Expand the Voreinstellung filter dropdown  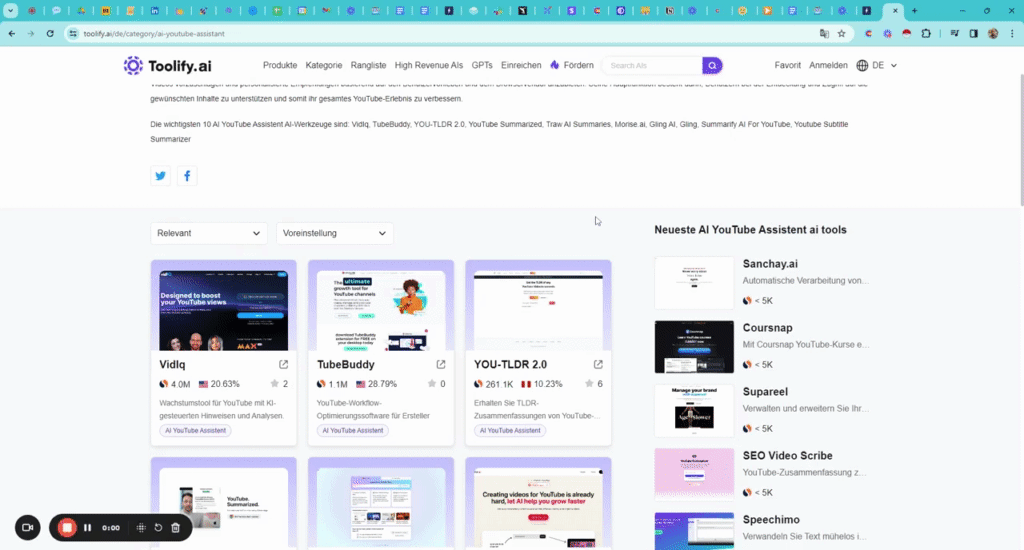(x=335, y=233)
